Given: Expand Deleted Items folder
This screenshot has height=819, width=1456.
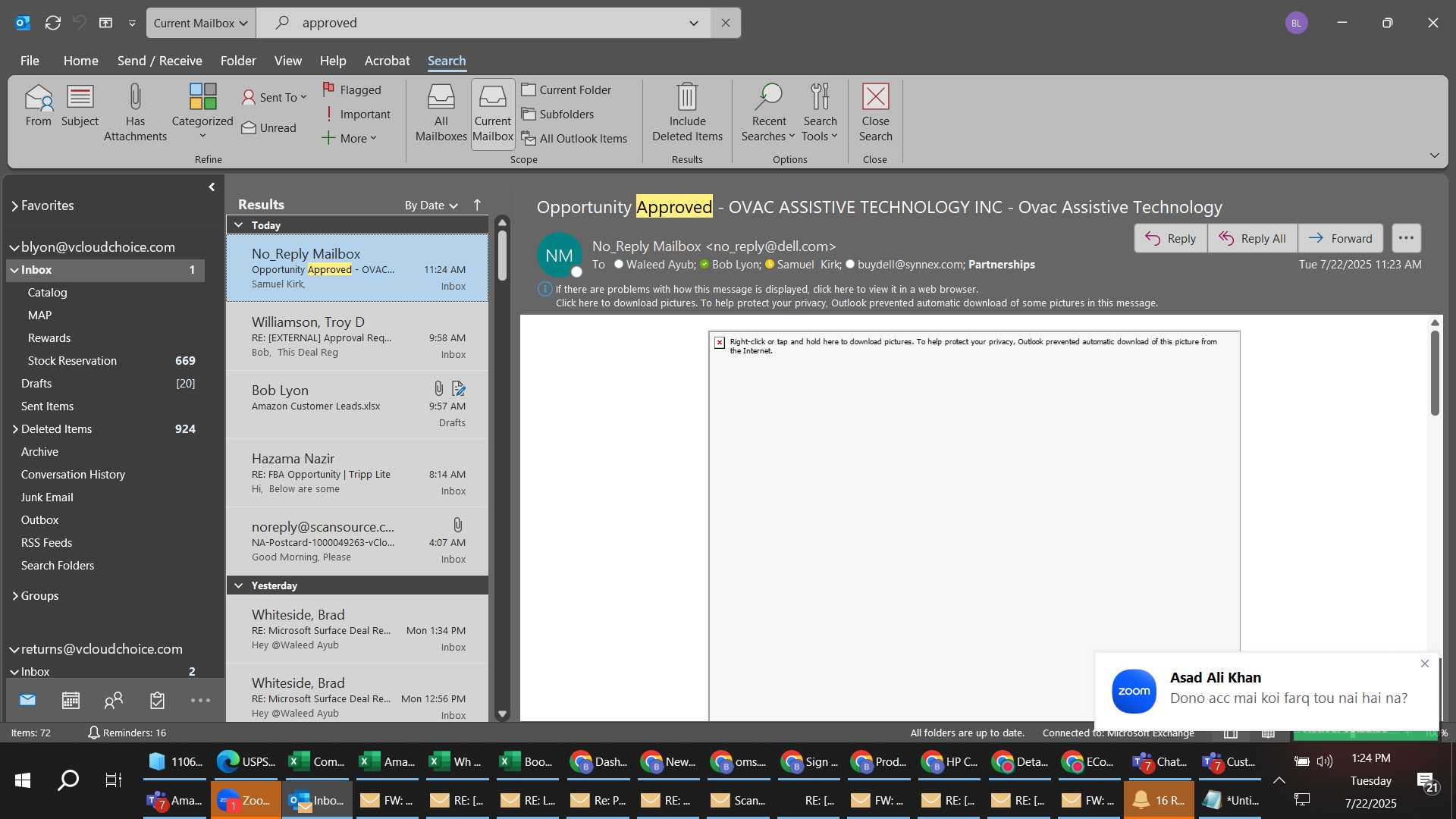Looking at the screenshot, I should (x=14, y=429).
